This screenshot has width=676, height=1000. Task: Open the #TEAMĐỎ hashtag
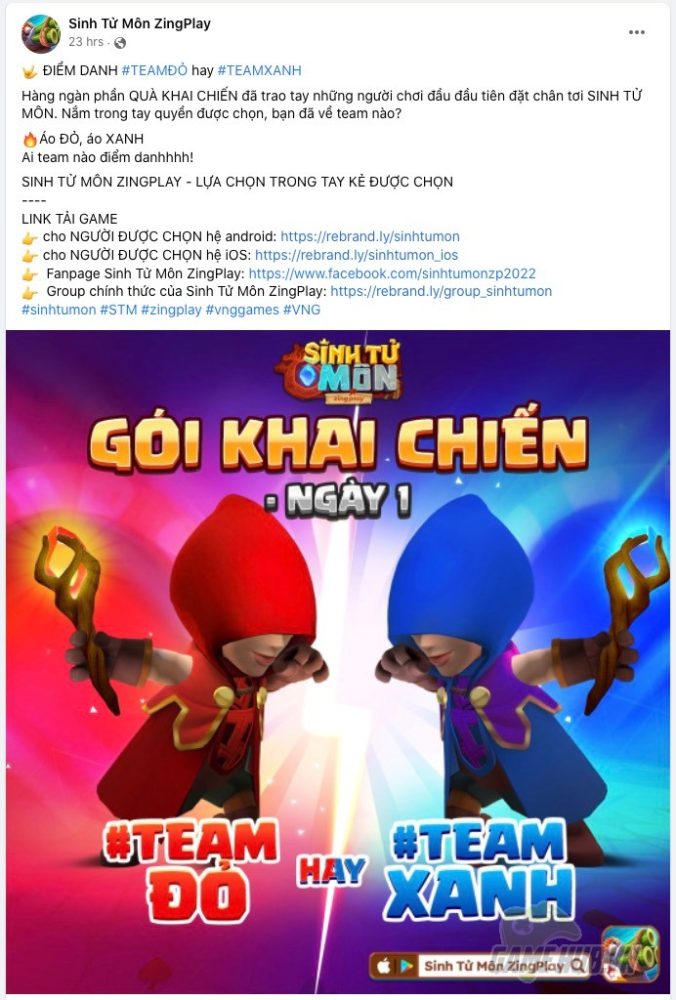click(x=154, y=70)
